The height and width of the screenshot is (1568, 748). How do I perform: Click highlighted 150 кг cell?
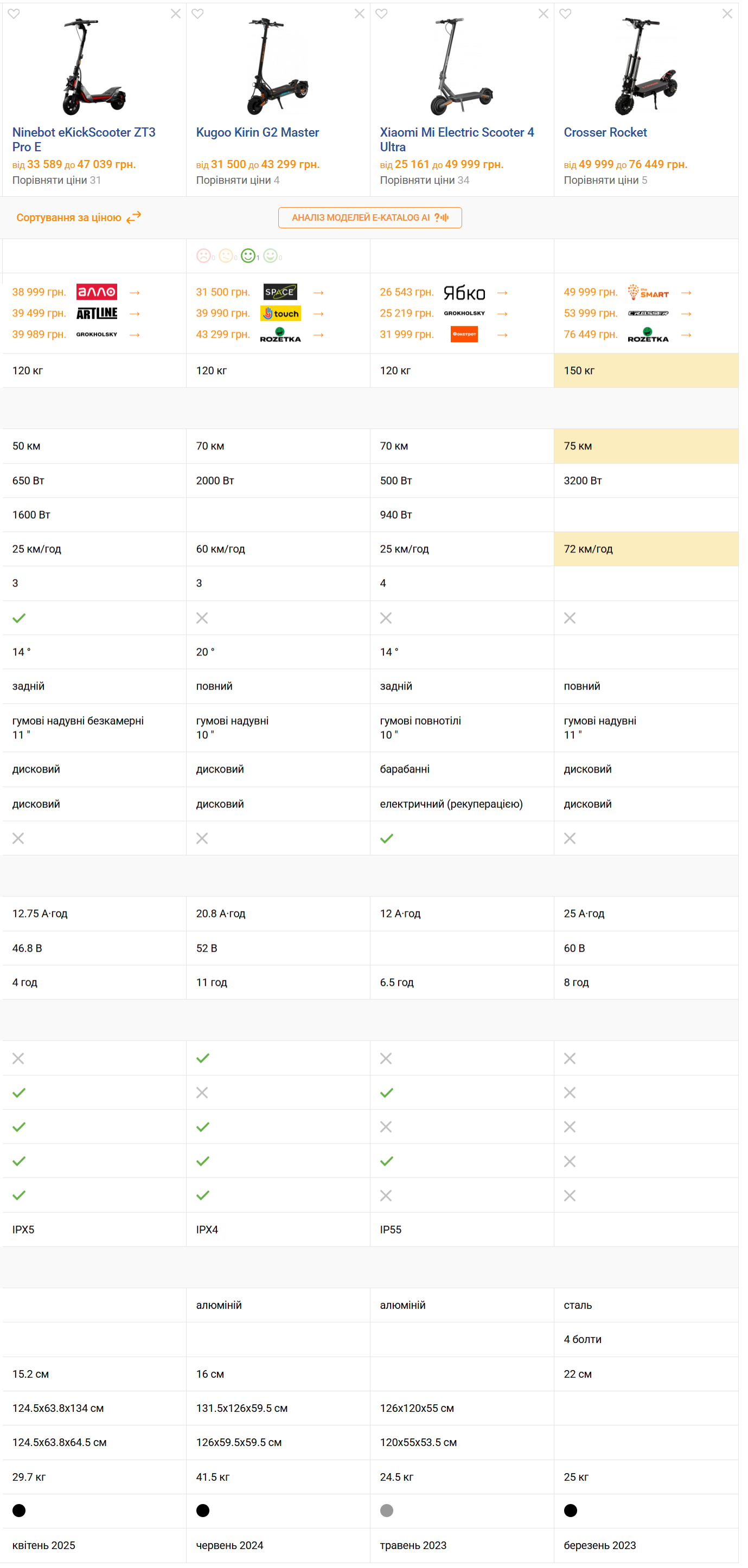coord(645,371)
